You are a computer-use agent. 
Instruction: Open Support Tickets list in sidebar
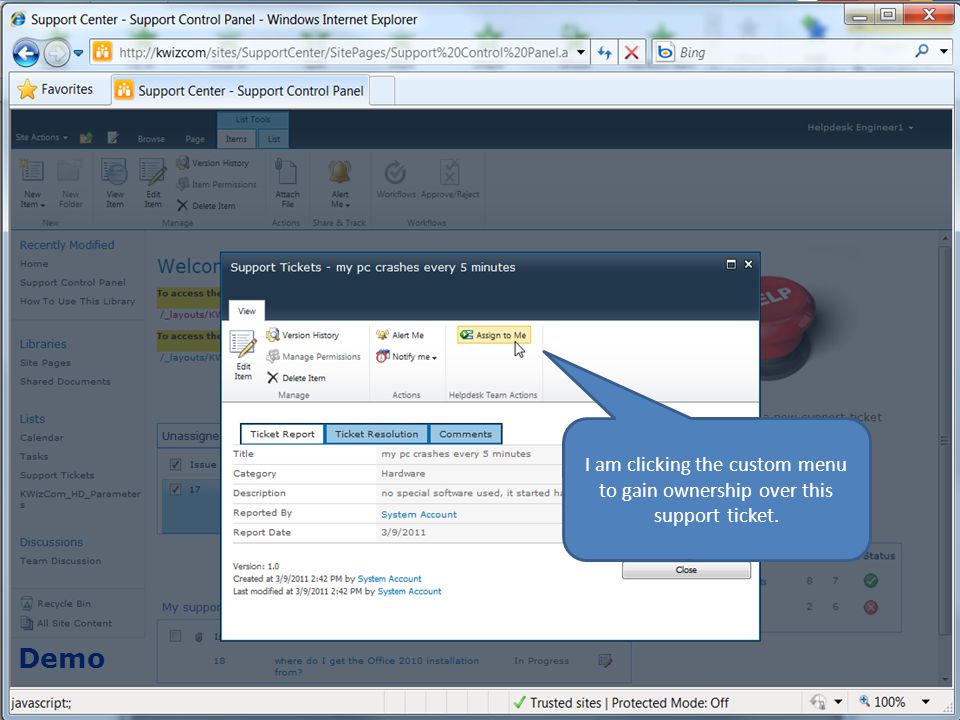point(57,475)
